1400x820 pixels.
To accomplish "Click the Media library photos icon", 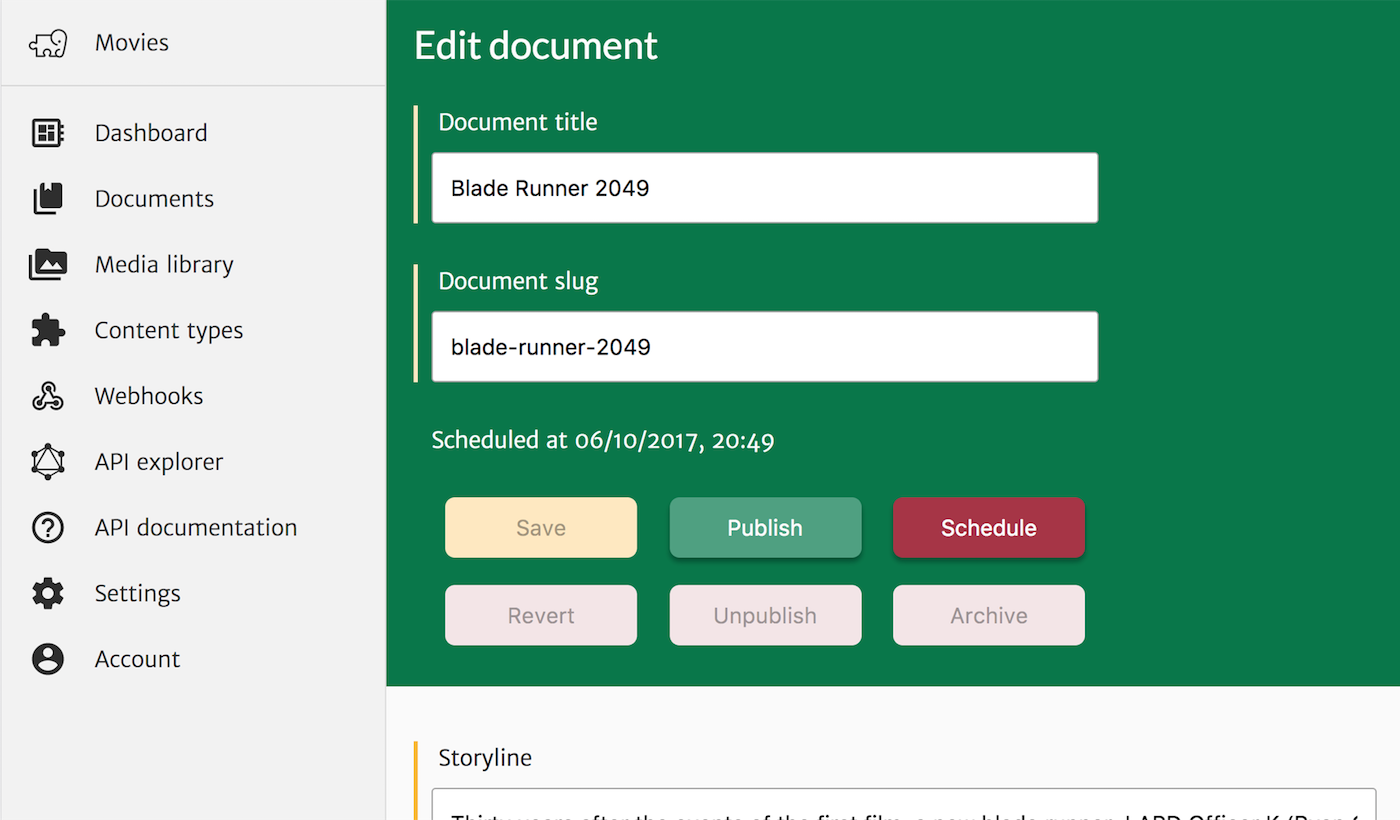I will pyautogui.click(x=48, y=265).
